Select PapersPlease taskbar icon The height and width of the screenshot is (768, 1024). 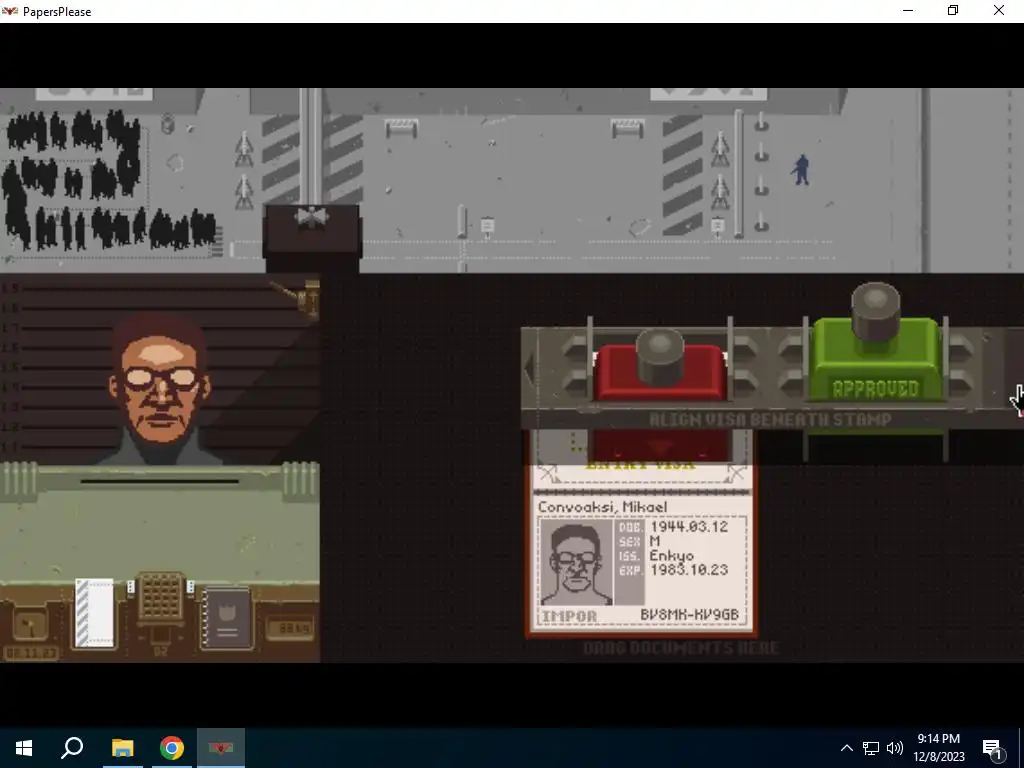(x=221, y=748)
